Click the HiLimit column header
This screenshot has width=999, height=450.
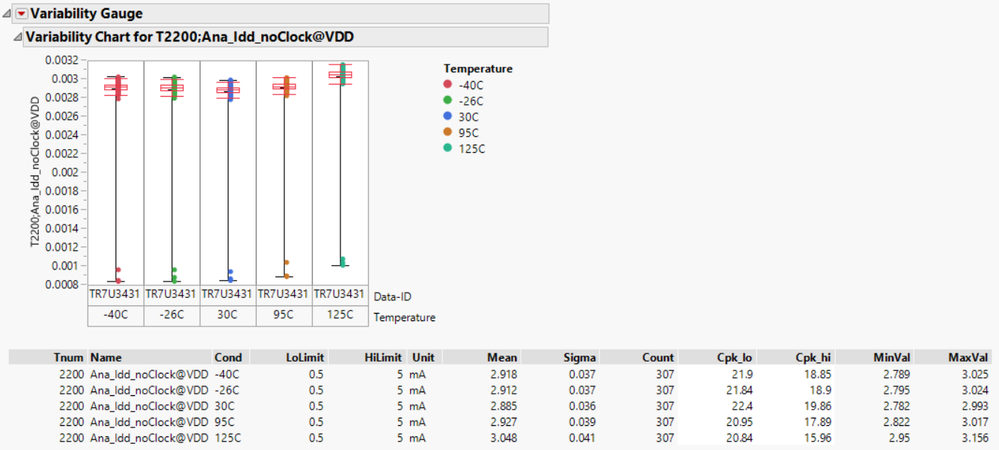click(384, 358)
